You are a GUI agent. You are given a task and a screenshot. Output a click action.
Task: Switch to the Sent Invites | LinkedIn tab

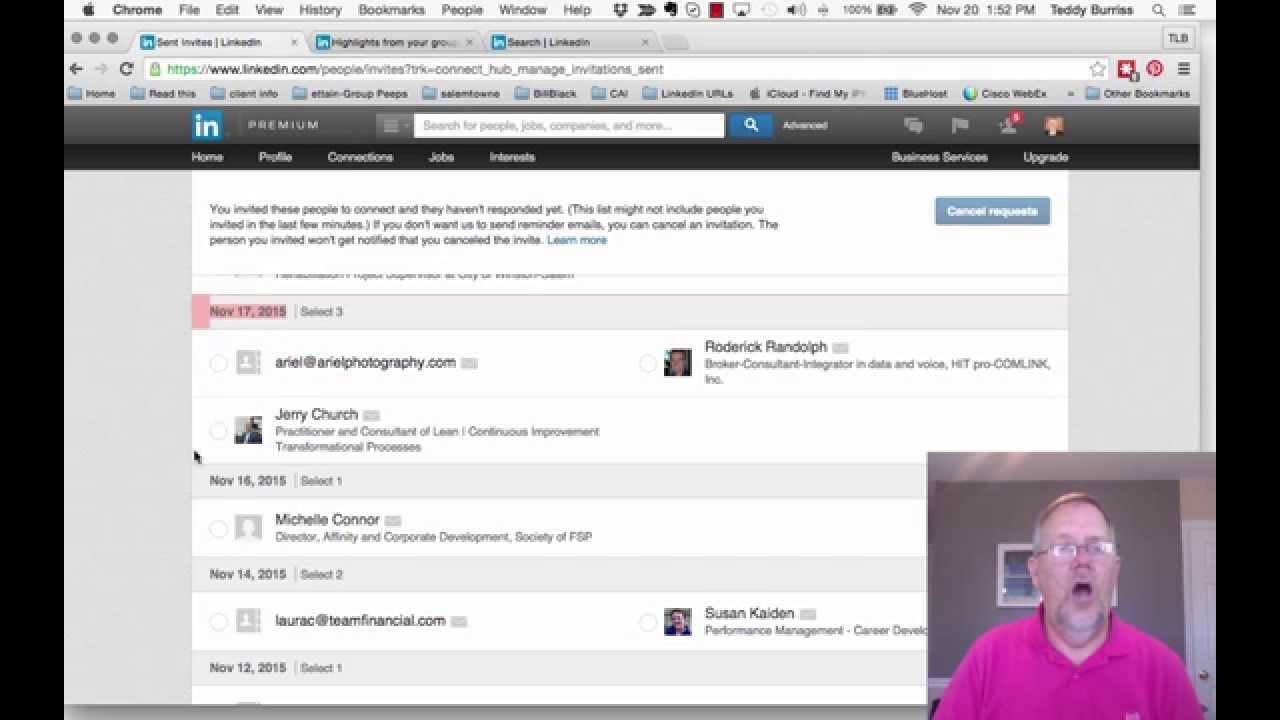(216, 42)
